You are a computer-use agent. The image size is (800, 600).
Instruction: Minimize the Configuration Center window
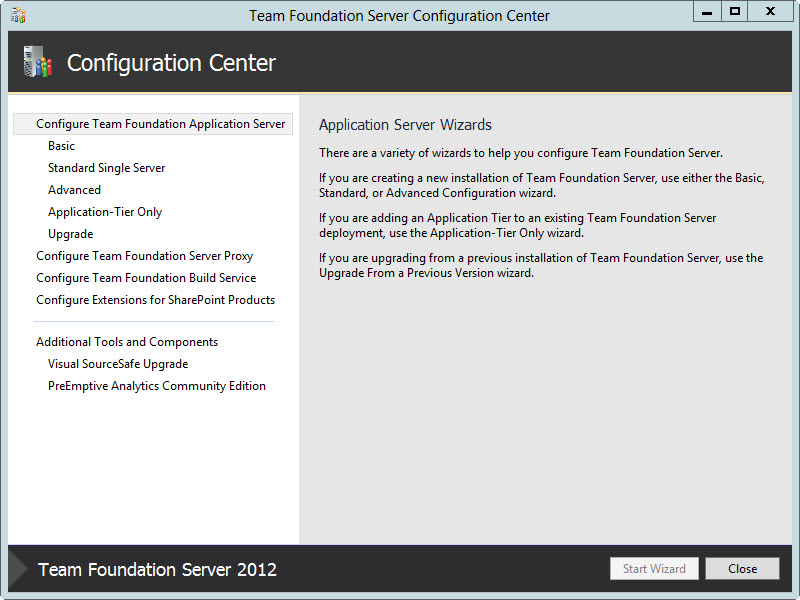[x=707, y=12]
